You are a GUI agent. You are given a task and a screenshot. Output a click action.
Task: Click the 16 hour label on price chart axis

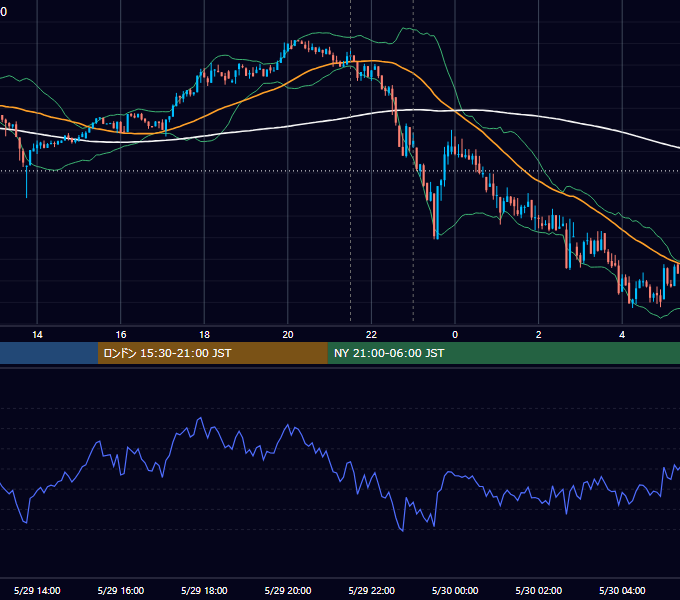[x=121, y=335]
